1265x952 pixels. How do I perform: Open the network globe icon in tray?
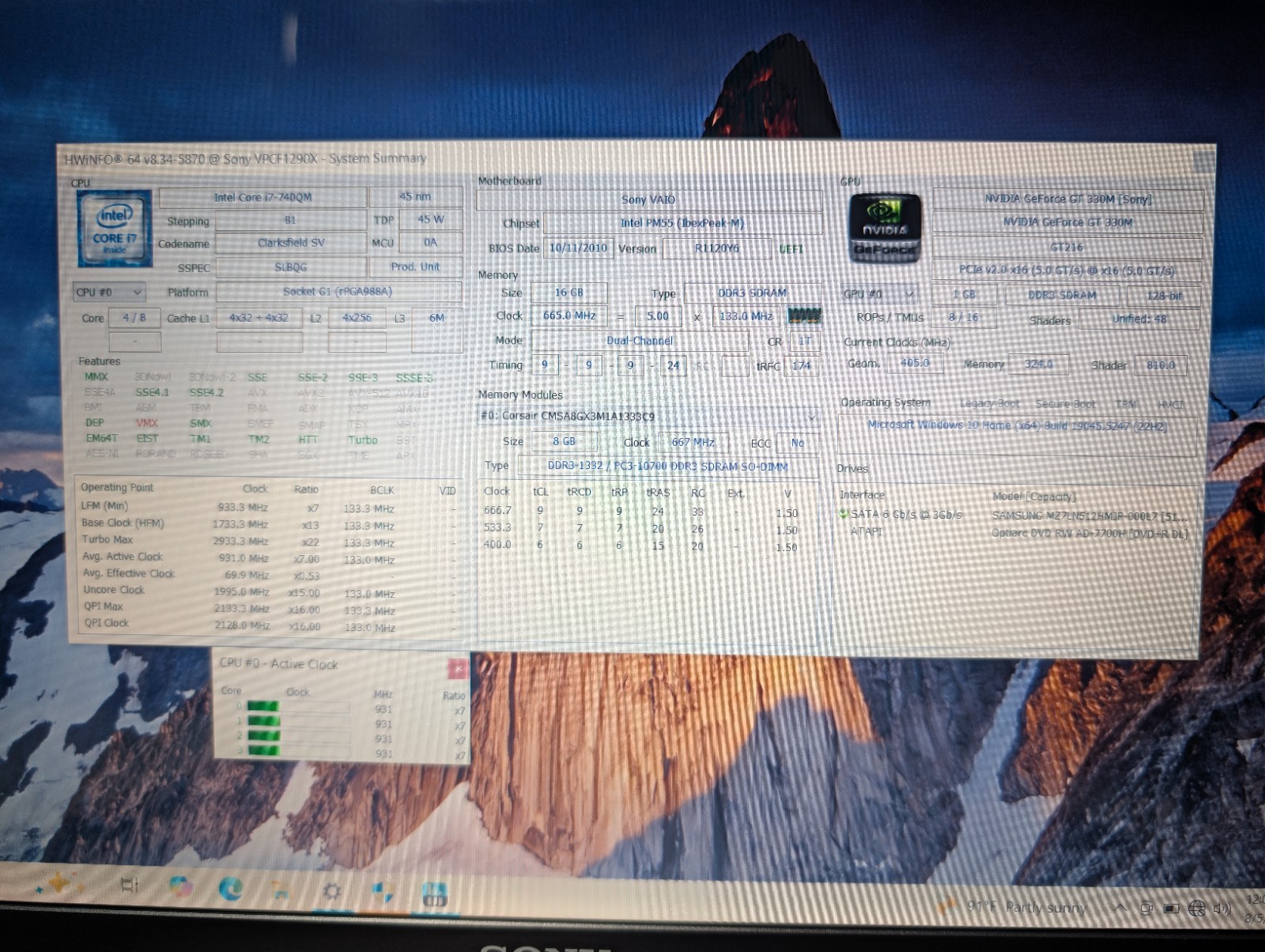coord(1197,909)
